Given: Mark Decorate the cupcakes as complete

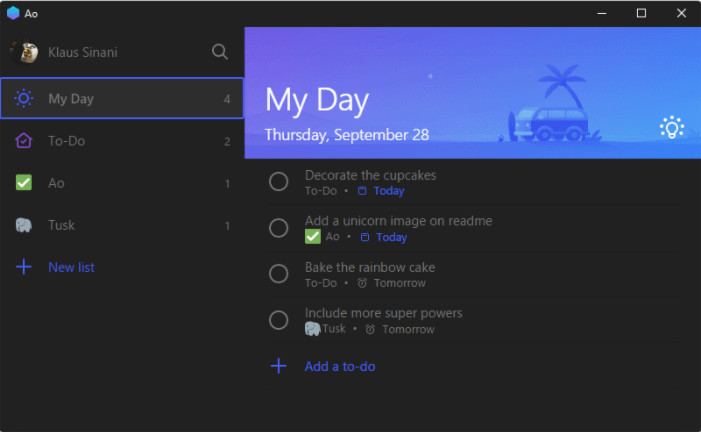Looking at the screenshot, I should [279, 182].
